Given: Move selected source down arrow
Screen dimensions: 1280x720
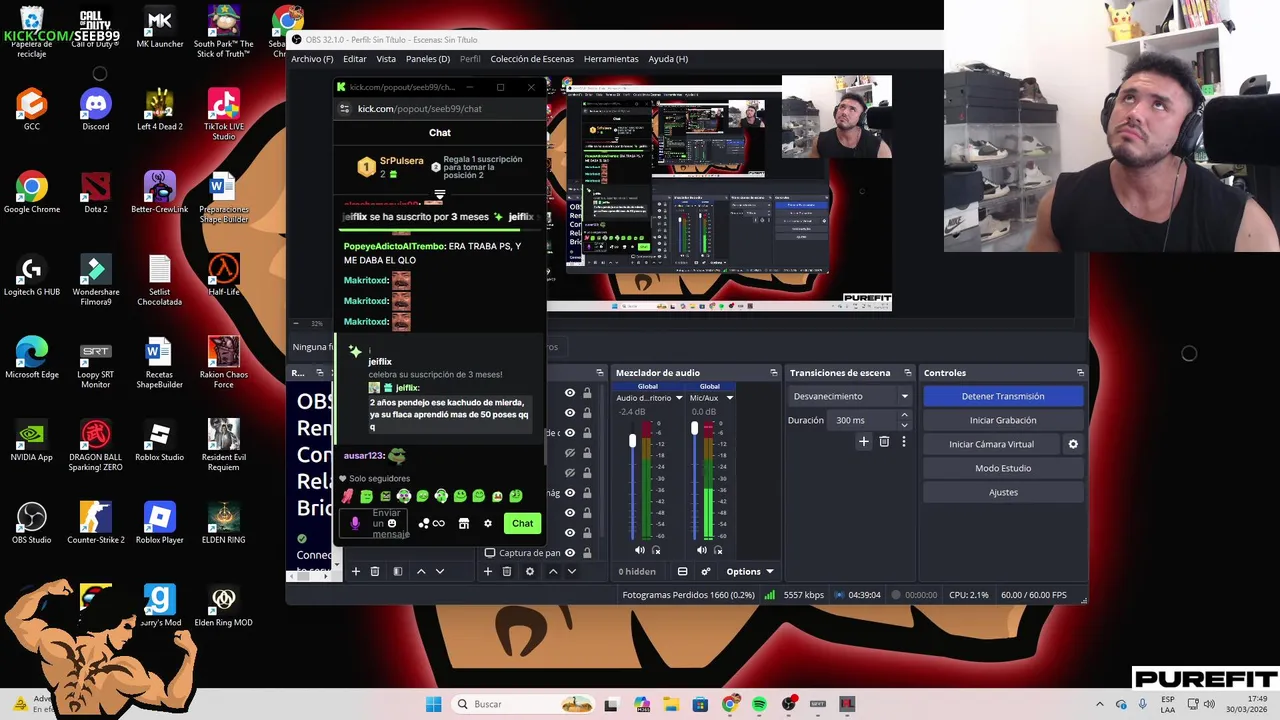Looking at the screenshot, I should click(x=571, y=571).
